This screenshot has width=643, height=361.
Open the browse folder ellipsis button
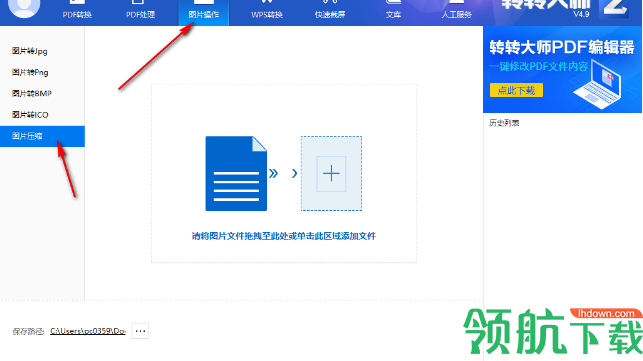pyautogui.click(x=140, y=331)
